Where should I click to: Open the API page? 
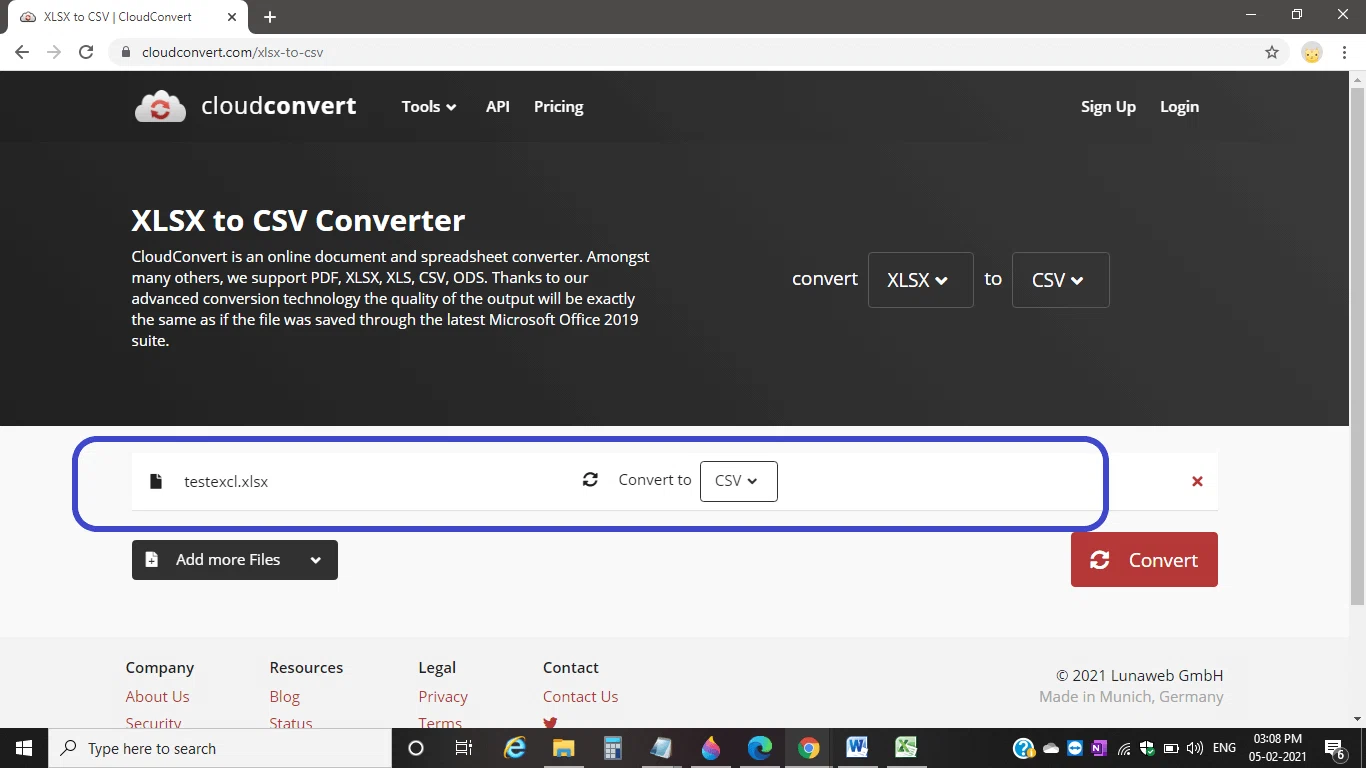tap(498, 107)
